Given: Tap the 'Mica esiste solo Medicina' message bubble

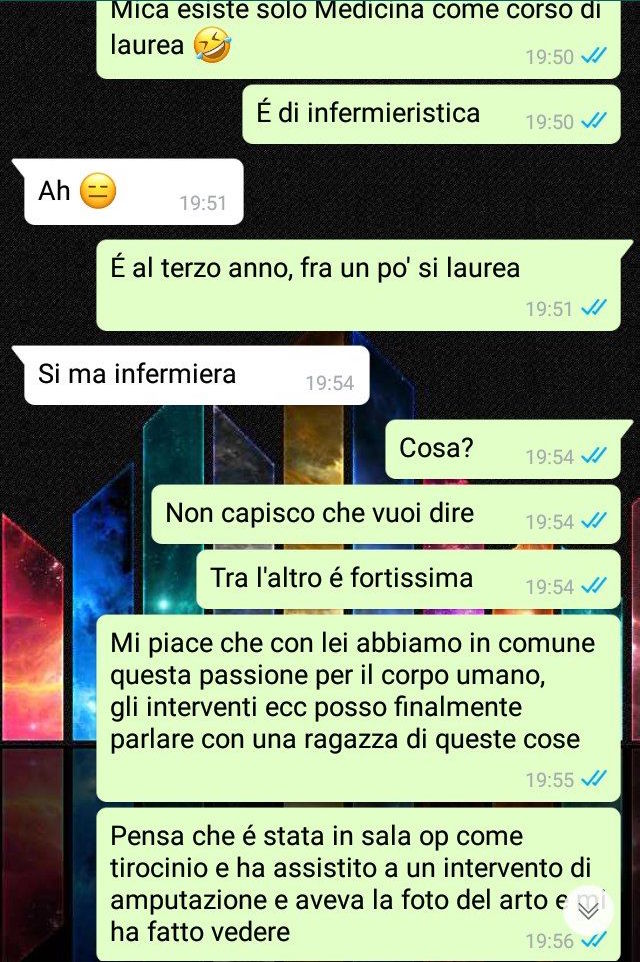Looking at the screenshot, I should point(359,39).
